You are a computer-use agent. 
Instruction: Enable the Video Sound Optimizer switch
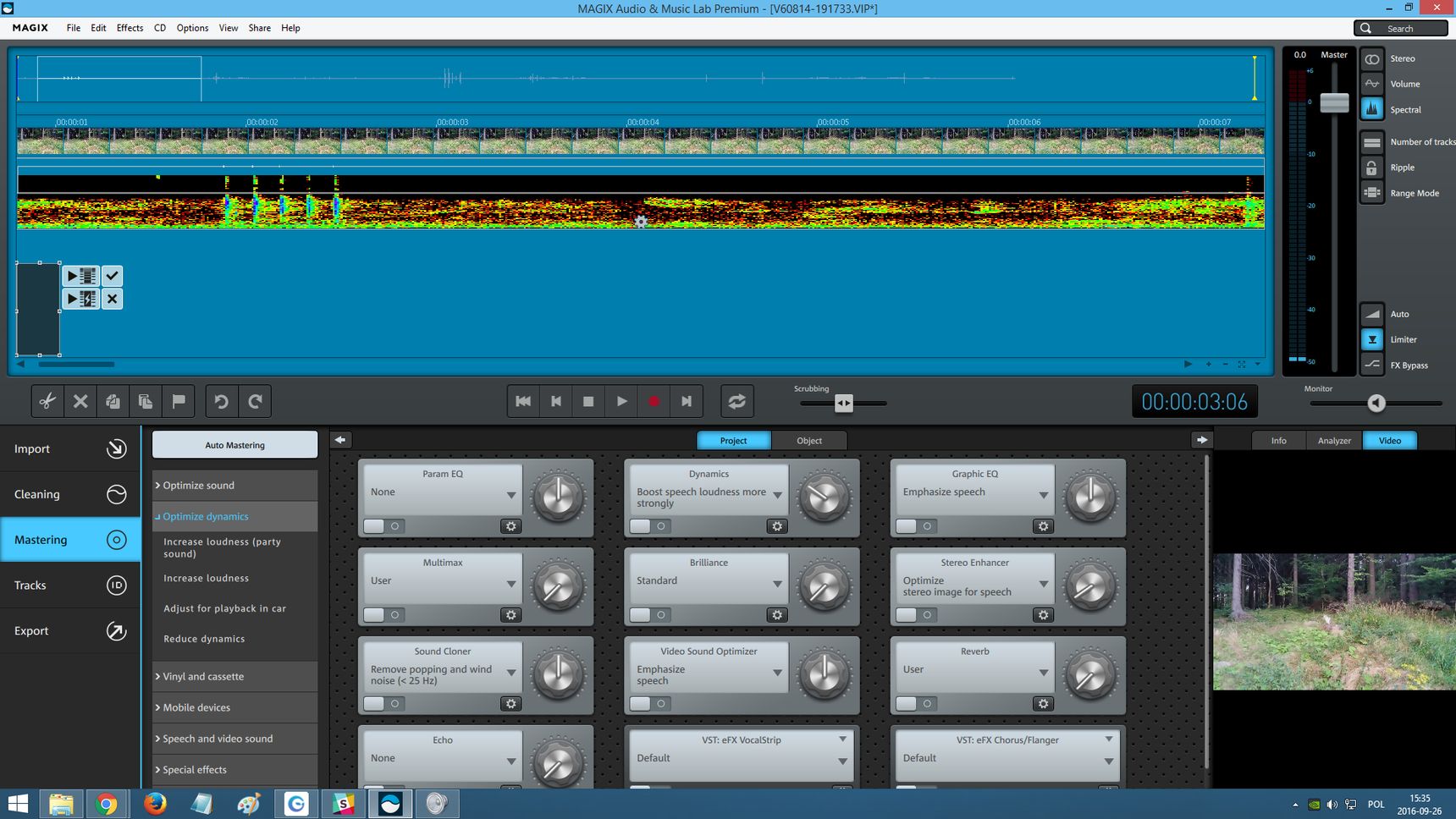pos(649,704)
